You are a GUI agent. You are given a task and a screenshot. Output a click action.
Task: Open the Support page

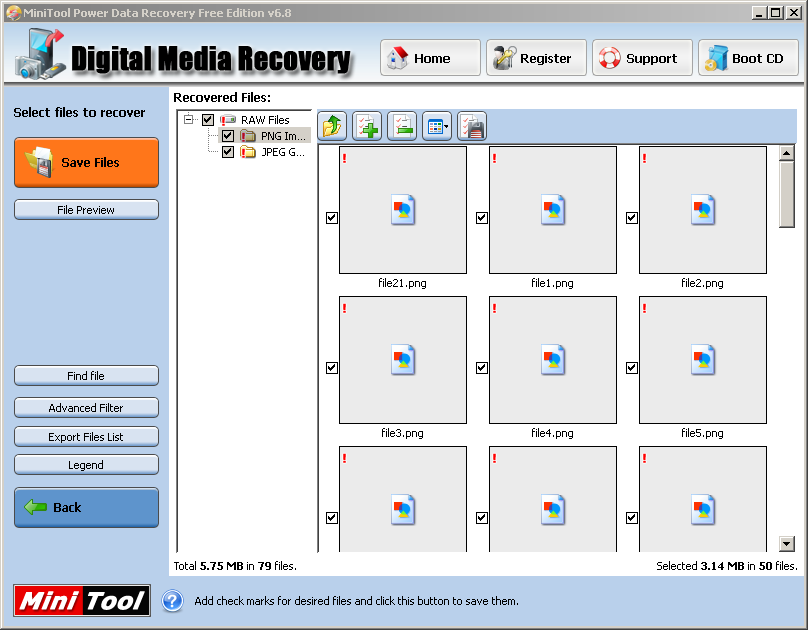(x=642, y=58)
